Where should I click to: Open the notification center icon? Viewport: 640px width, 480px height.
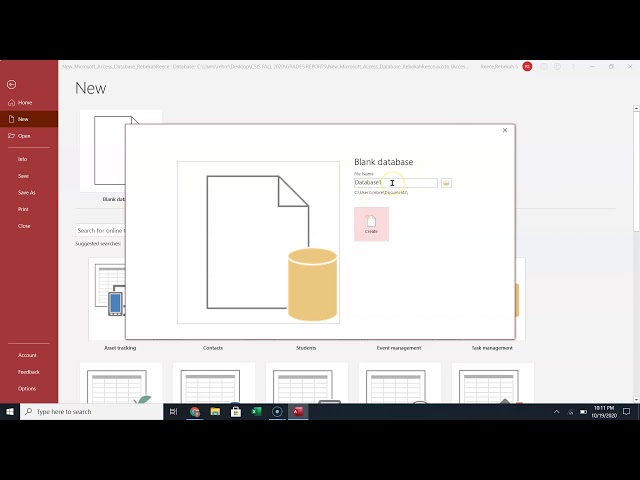coord(627,412)
